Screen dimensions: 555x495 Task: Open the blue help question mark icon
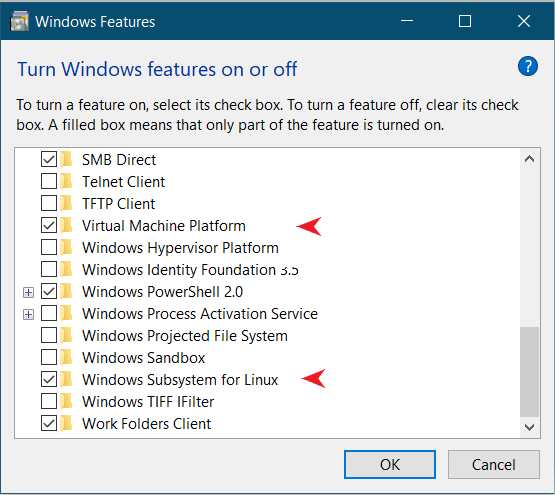tap(528, 66)
